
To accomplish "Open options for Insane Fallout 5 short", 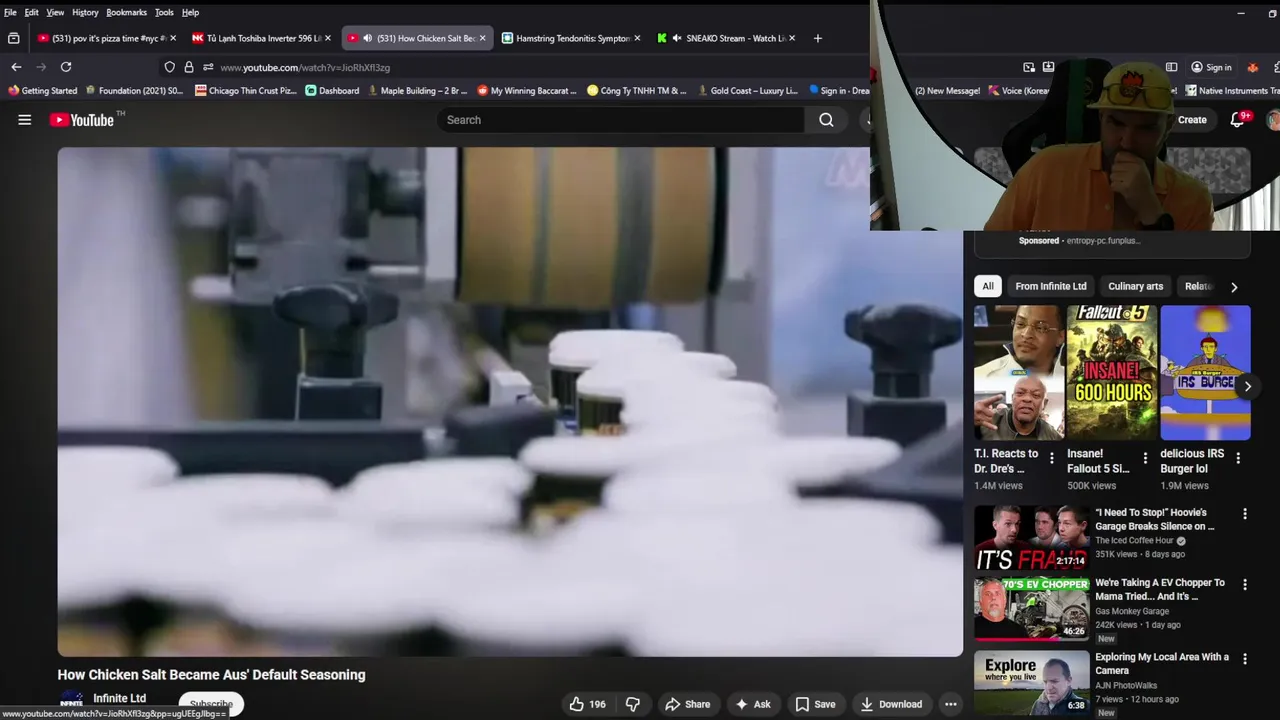I will (1145, 458).
